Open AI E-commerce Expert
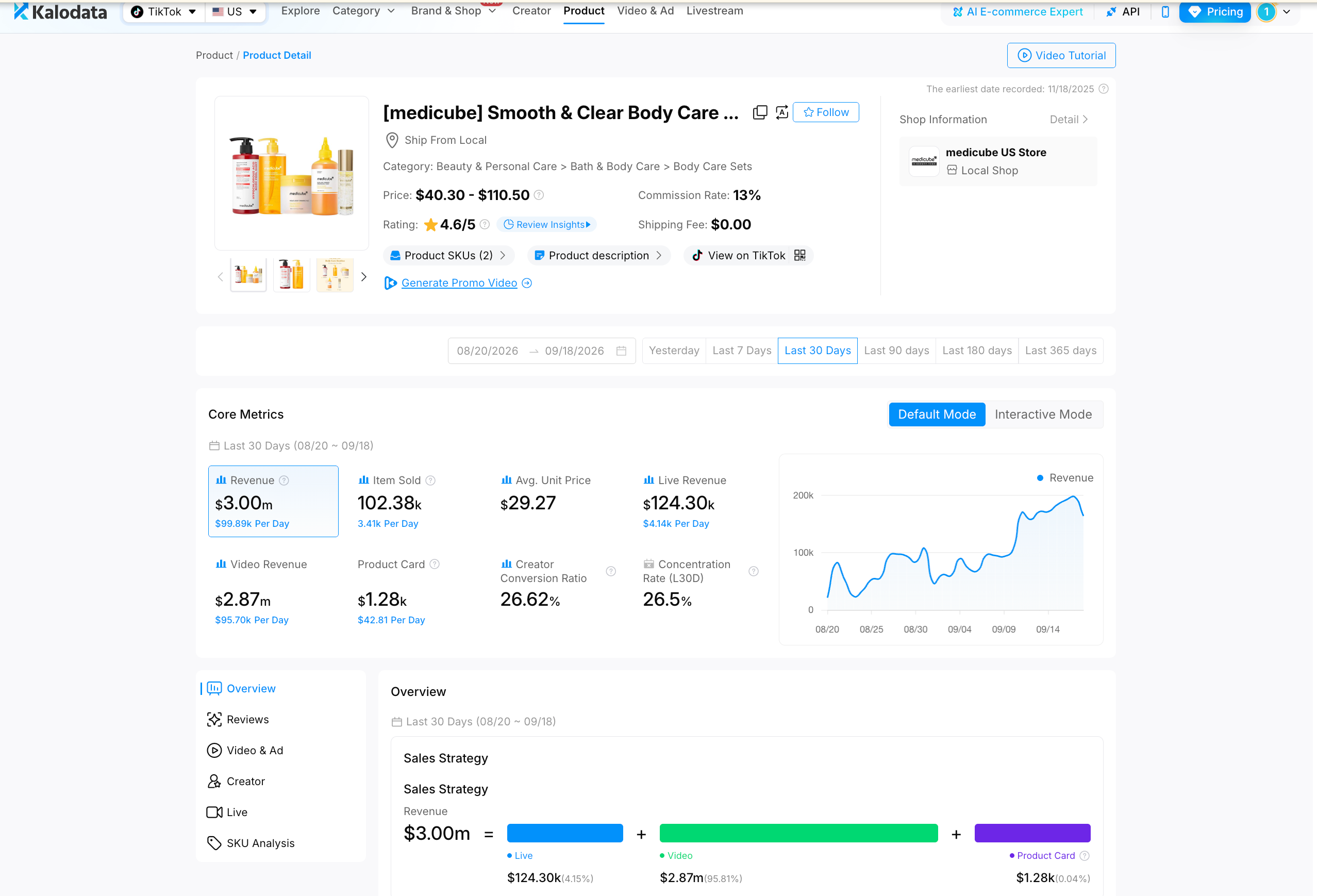Screen dimensions: 1317x896 [x=1018, y=12]
